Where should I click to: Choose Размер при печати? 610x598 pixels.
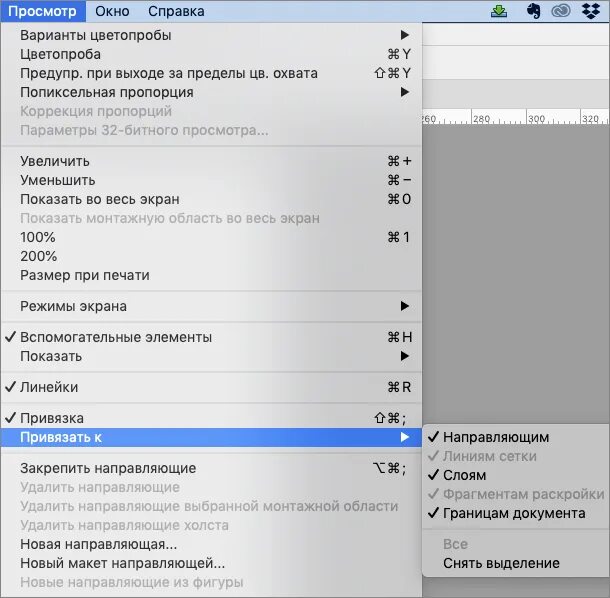pyautogui.click(x=212, y=275)
